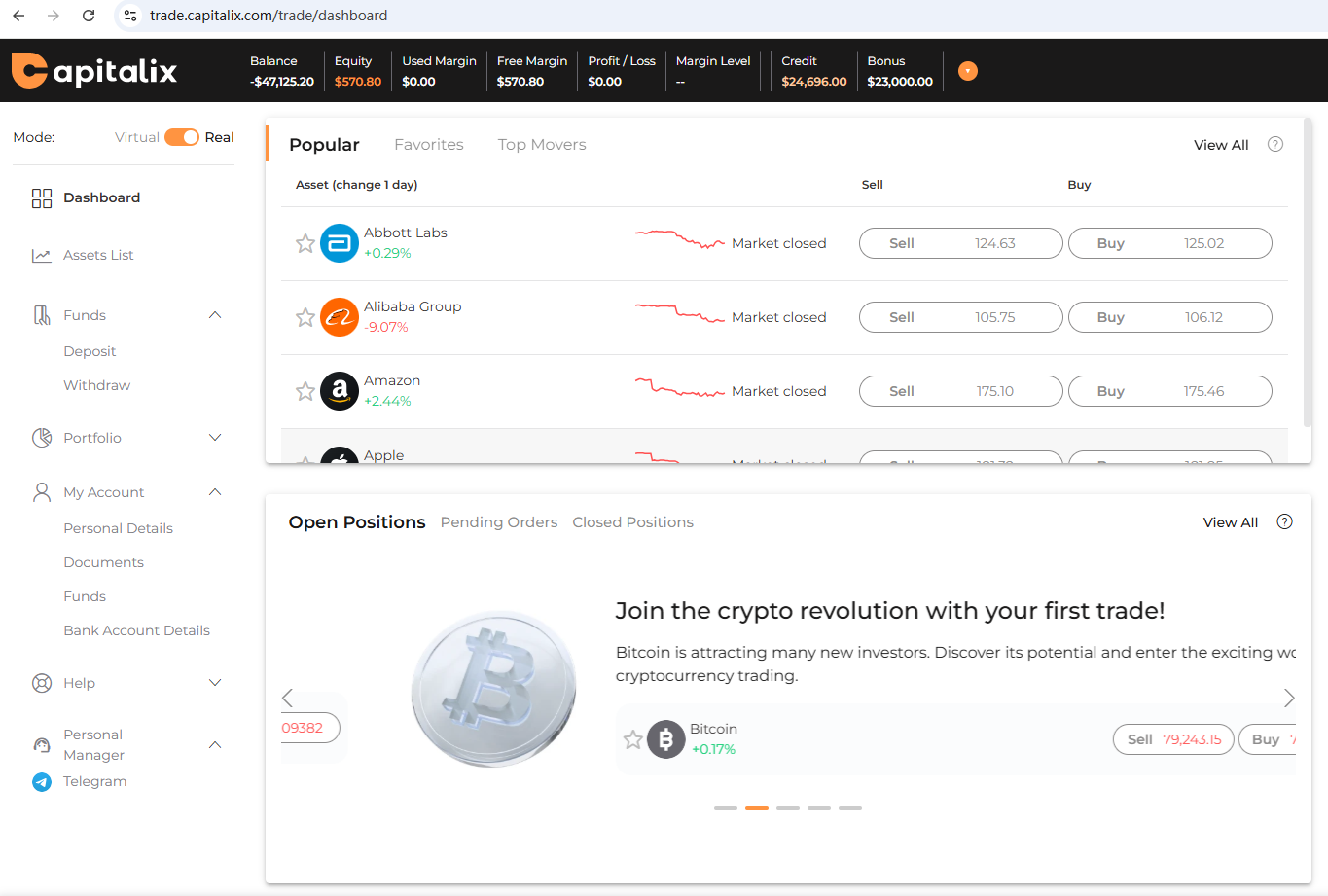1328x896 pixels.
Task: Open help icon in Popular panel
Action: 1275,144
